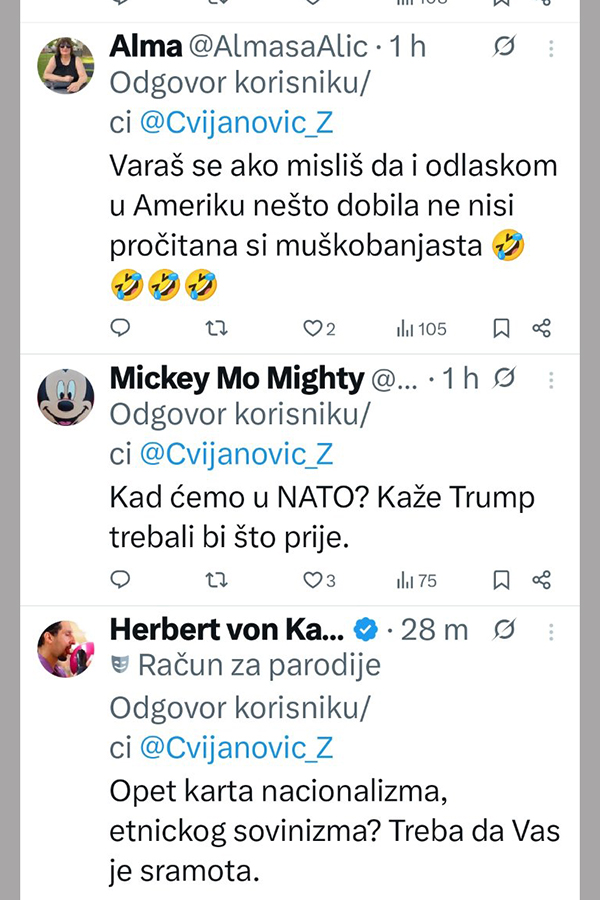The width and height of the screenshot is (600, 900).
Task: Open Alma's profile picture
Action: (66, 64)
